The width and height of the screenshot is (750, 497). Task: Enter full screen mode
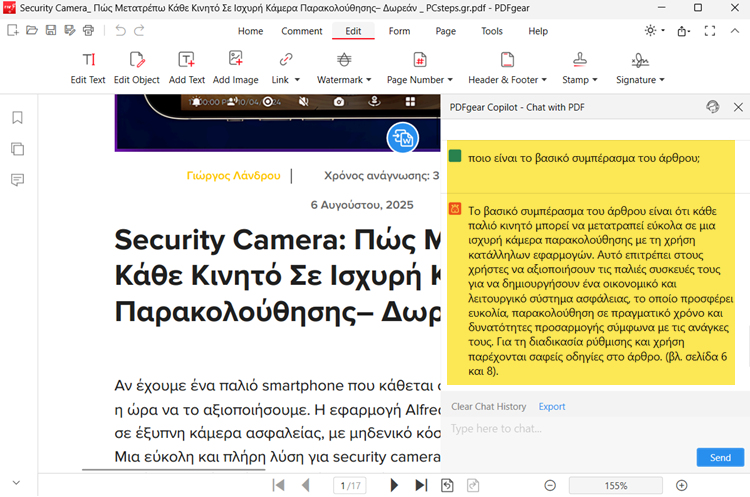710,31
